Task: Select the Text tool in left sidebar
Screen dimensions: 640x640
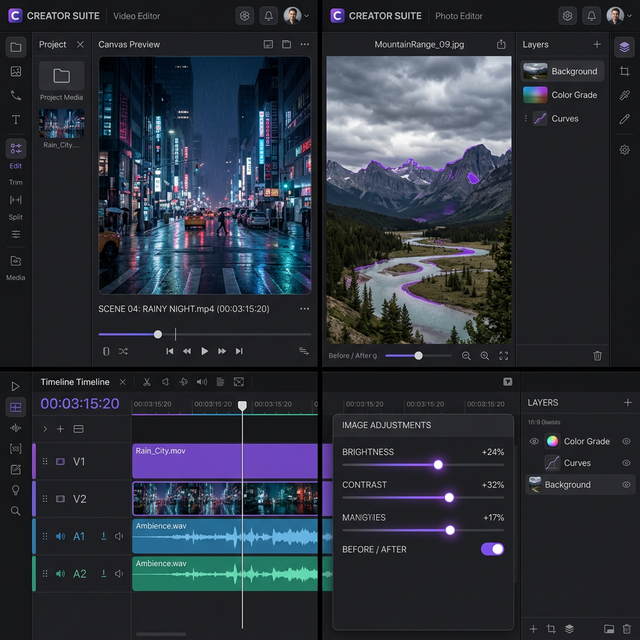Action: [16, 120]
